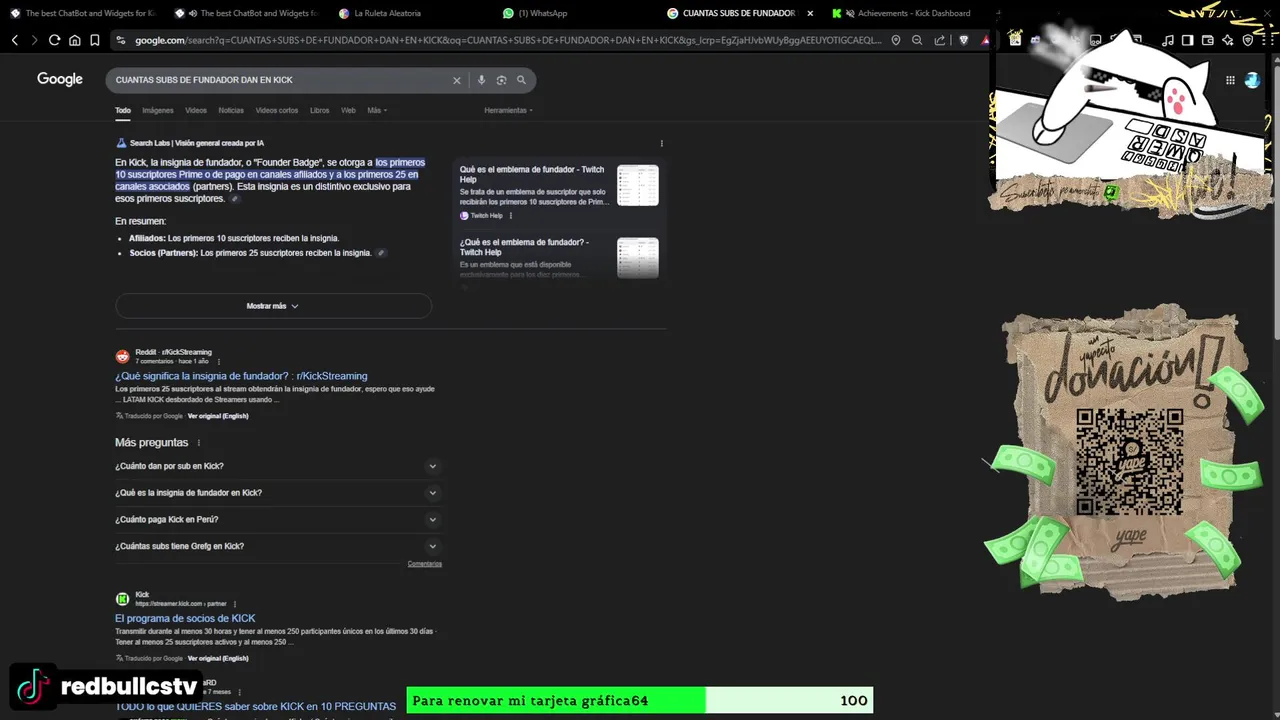This screenshot has width=1280, height=720.
Task: Switch to Imágenes results tab
Action: point(158,110)
